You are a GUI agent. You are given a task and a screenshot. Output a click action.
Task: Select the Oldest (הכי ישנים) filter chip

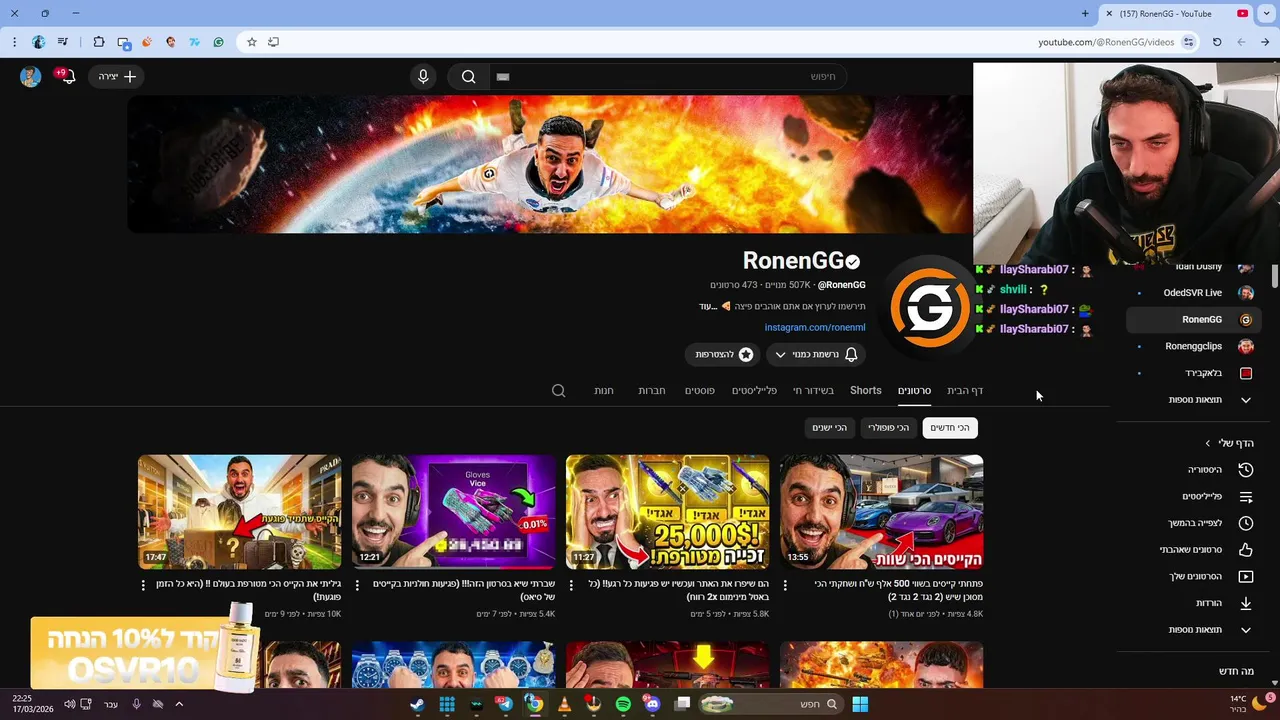[829, 428]
